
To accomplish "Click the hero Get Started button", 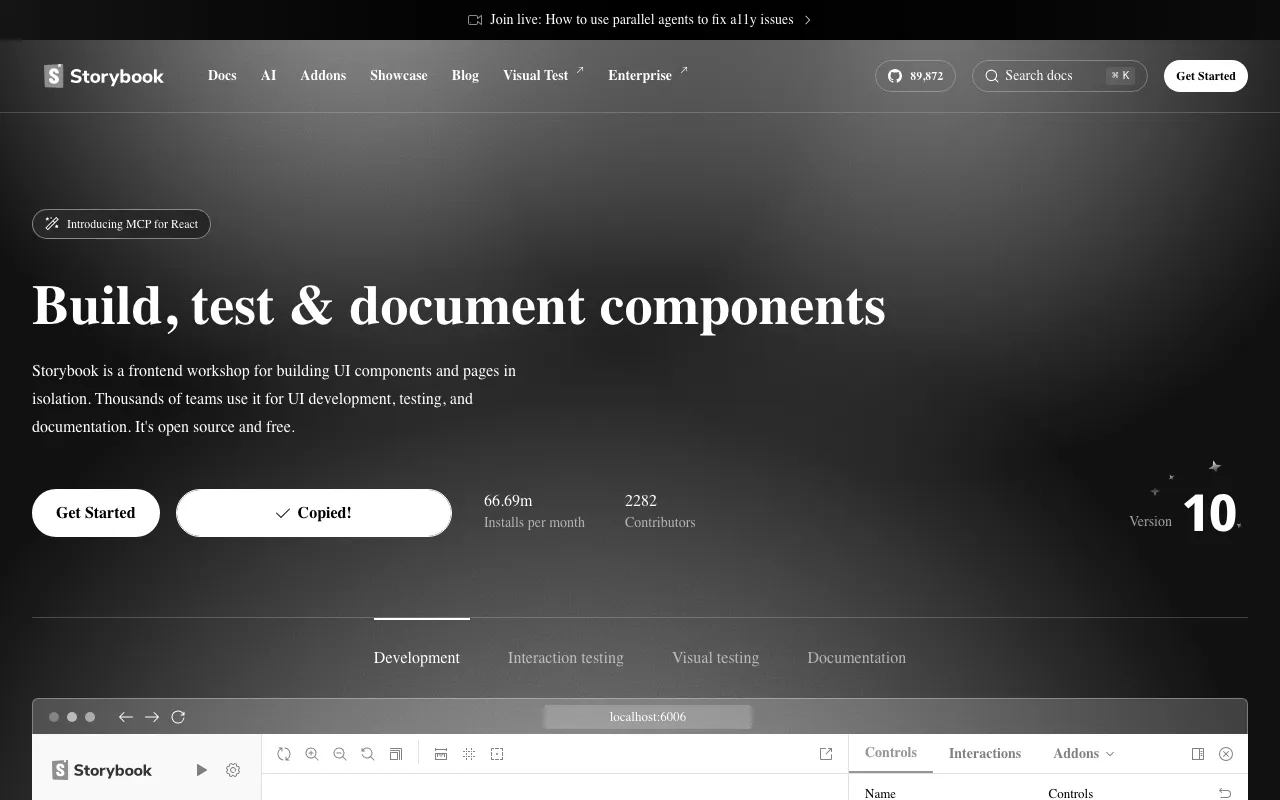I will pyautogui.click(x=96, y=513).
